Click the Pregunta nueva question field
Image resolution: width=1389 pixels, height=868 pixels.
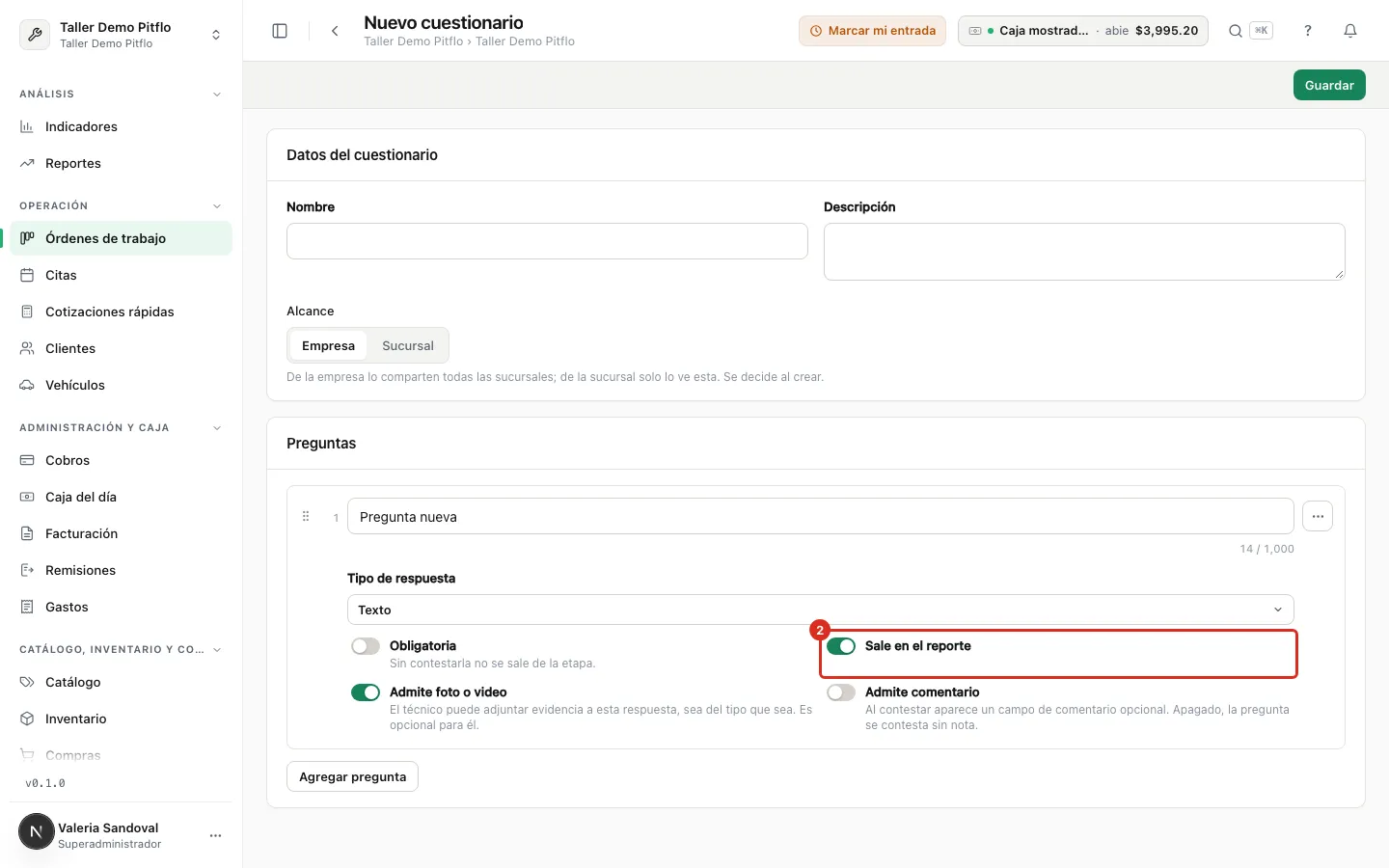(820, 516)
